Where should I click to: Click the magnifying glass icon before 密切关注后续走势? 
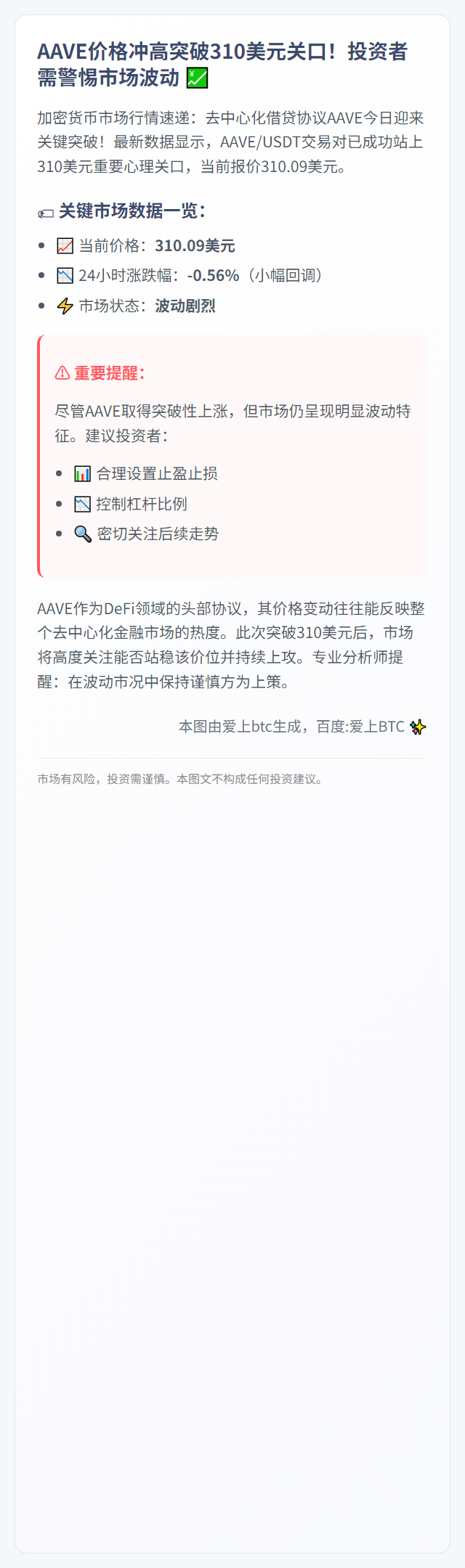[83, 534]
